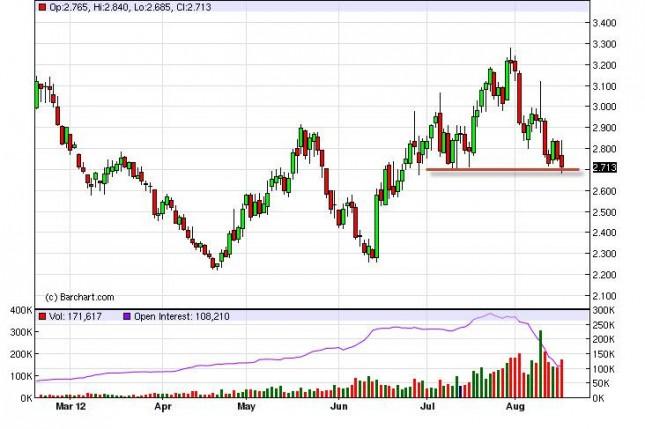Click the red horizontal support line
The width and height of the screenshot is (645, 429).
tap(503, 169)
